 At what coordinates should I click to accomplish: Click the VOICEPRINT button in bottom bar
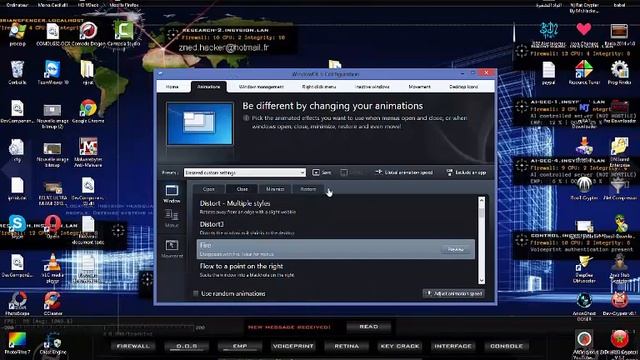click(293, 346)
